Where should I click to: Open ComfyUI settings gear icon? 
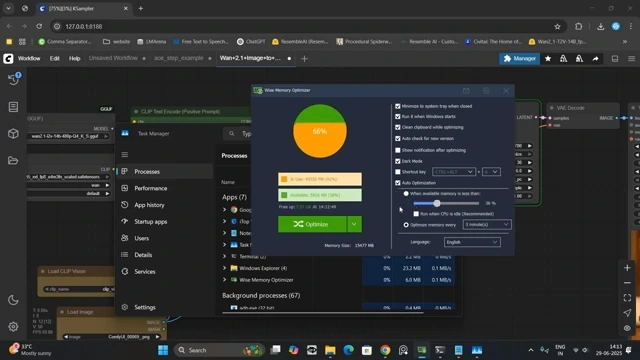[13, 327]
